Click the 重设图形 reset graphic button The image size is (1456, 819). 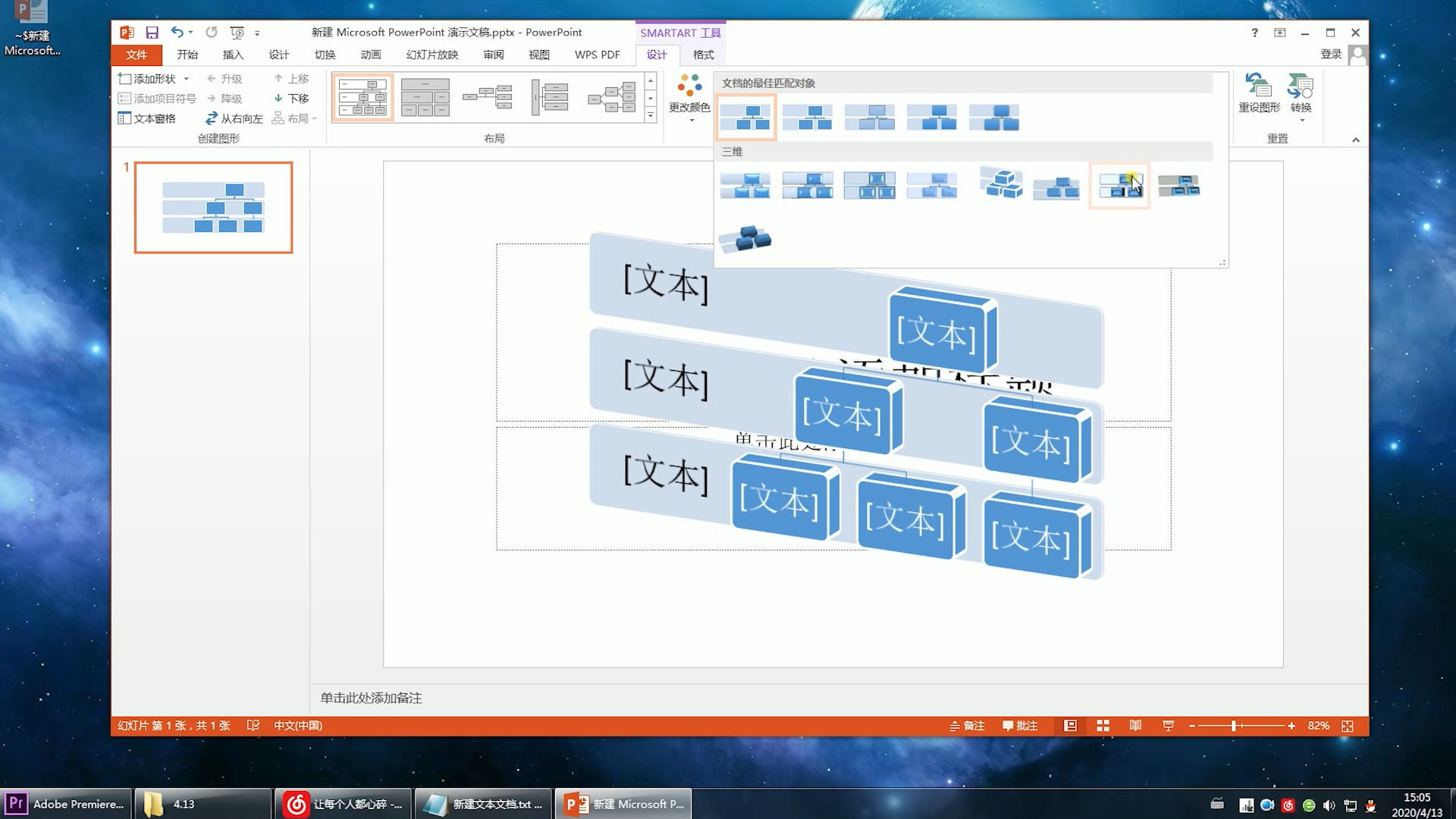coord(1259,93)
